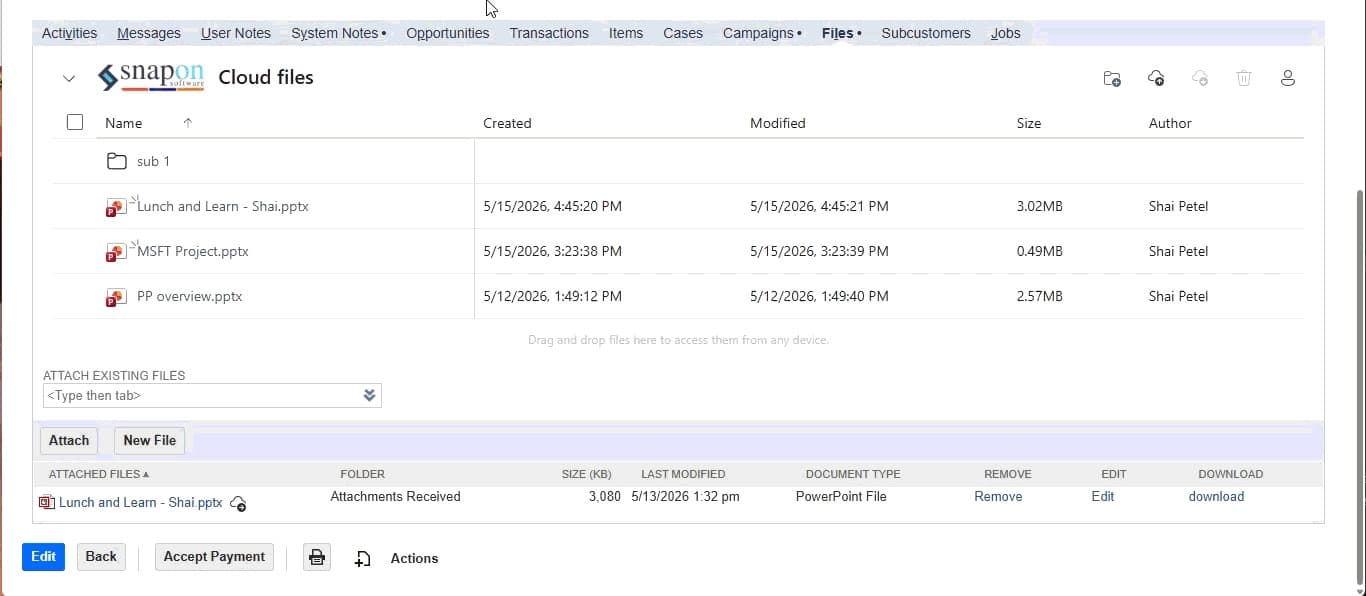The height and width of the screenshot is (596, 1366).
Task: Click created date 5/15/2026, 3:23:38 PM
Action: click(x=552, y=251)
